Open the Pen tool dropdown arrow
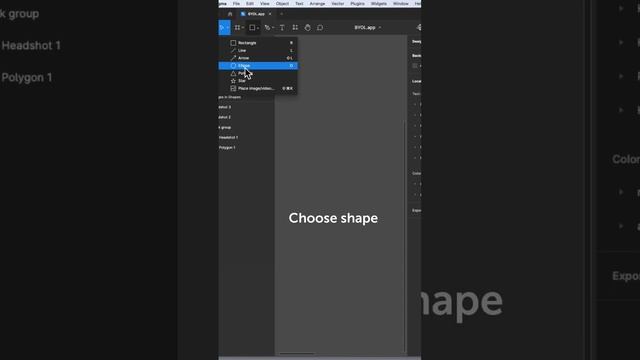The image size is (640, 360). (273, 27)
